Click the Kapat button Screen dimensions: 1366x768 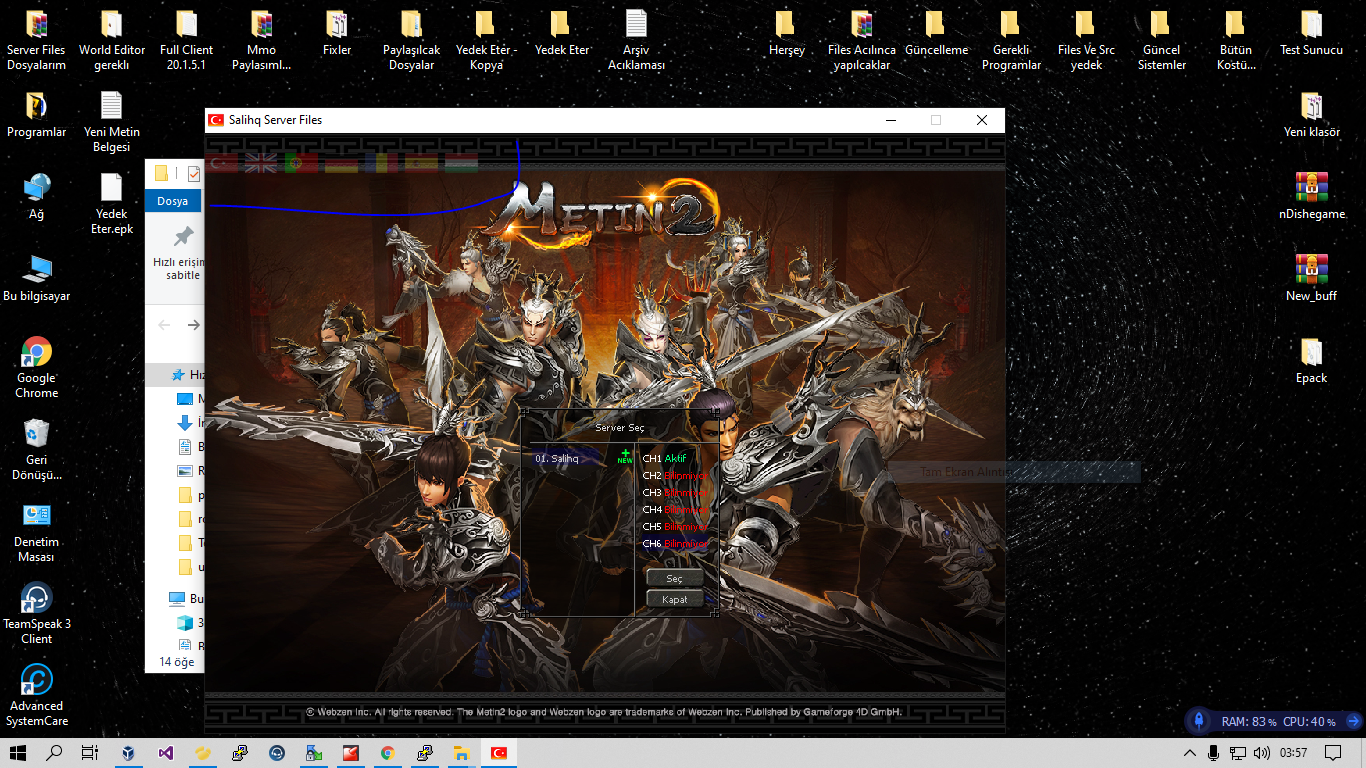point(675,599)
